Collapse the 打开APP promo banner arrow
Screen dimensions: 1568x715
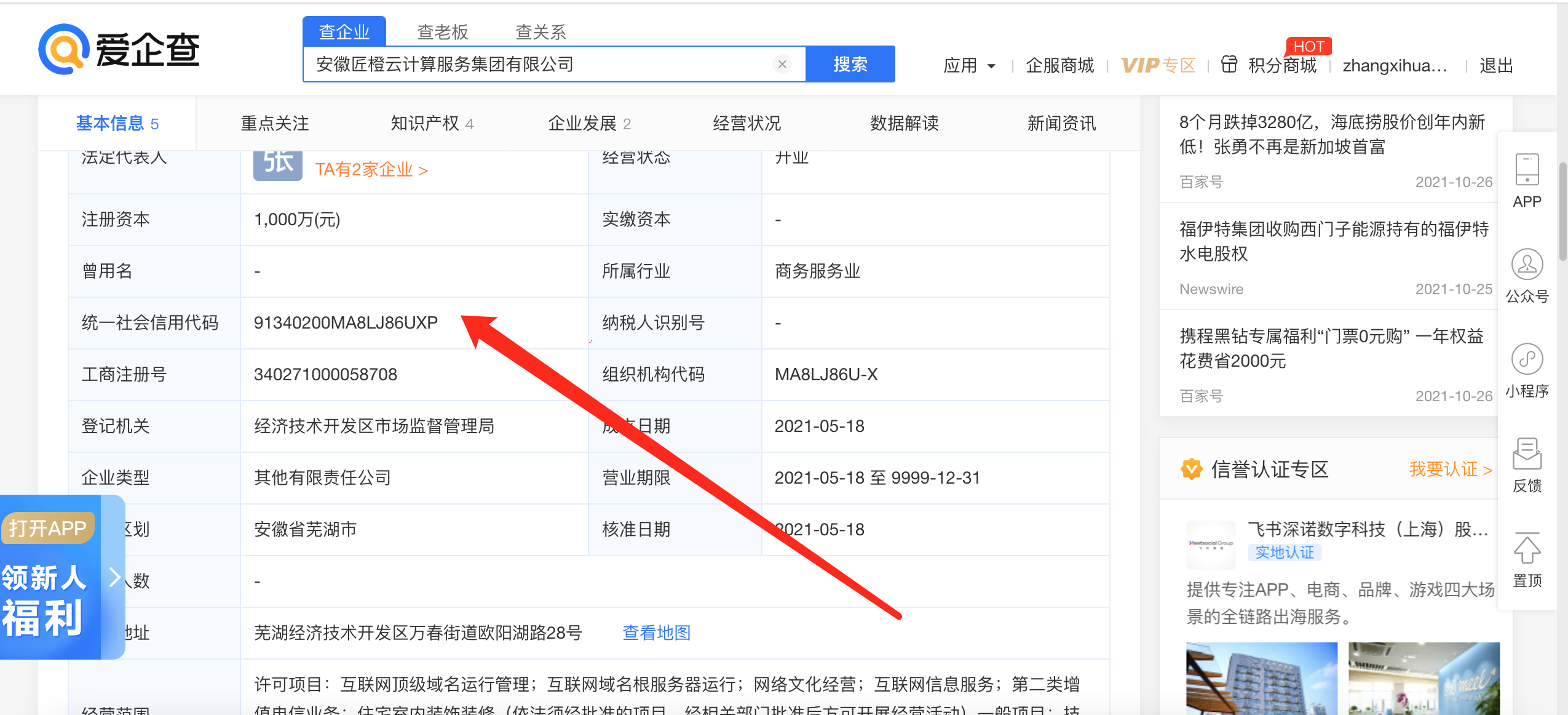[114, 577]
